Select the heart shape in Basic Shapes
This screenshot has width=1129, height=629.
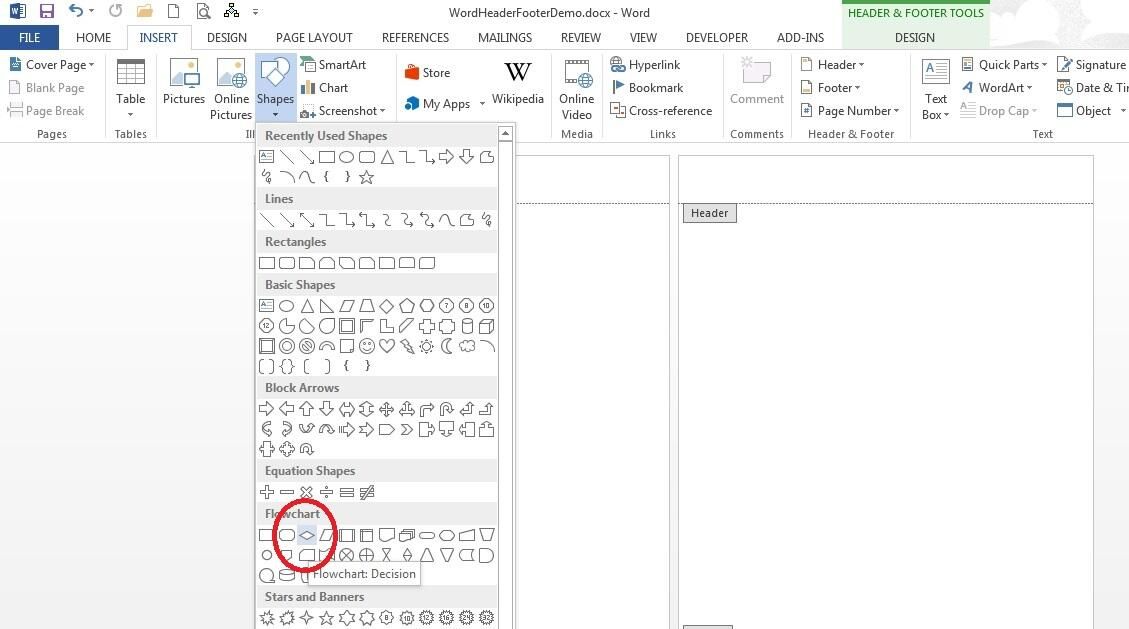click(x=386, y=345)
